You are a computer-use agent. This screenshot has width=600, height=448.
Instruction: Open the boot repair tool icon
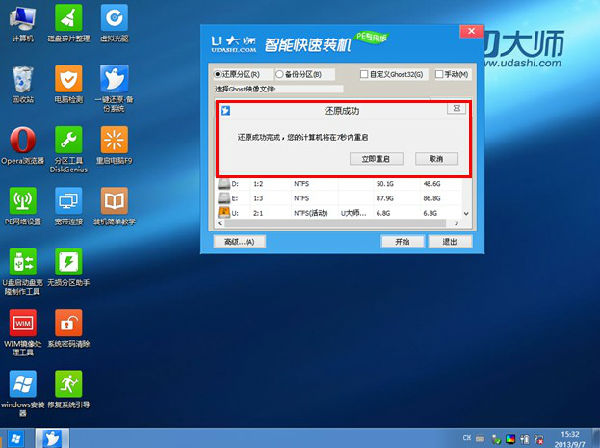69,387
